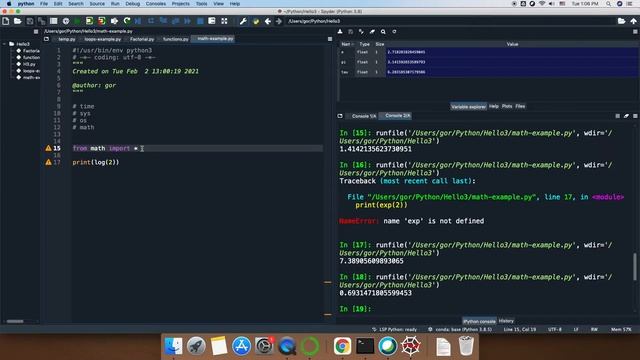Click Browse tabs button in console
Image resolution: width=640 pixels, height=360 pixels.
click(340, 116)
